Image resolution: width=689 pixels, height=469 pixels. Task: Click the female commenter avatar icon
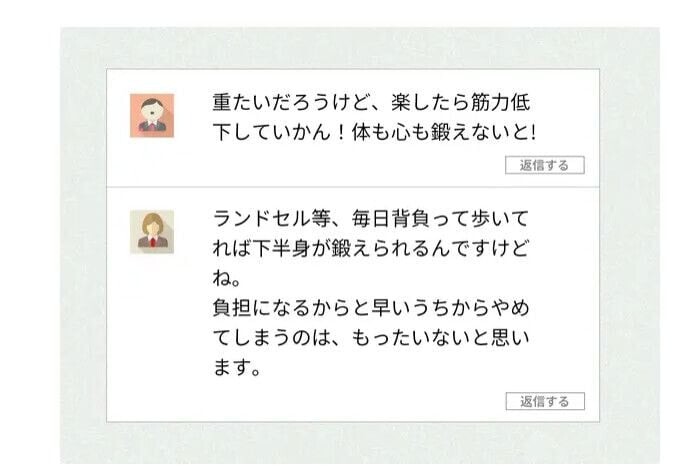click(152, 232)
